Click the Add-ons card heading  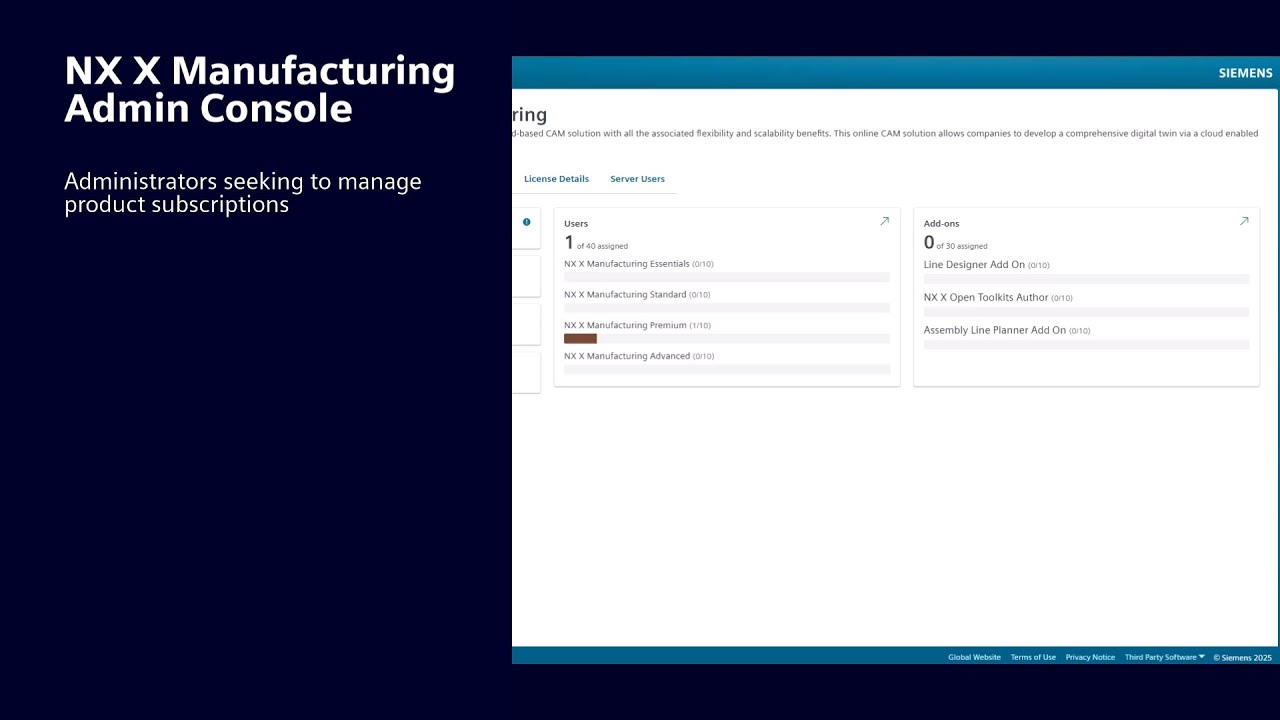tap(941, 224)
